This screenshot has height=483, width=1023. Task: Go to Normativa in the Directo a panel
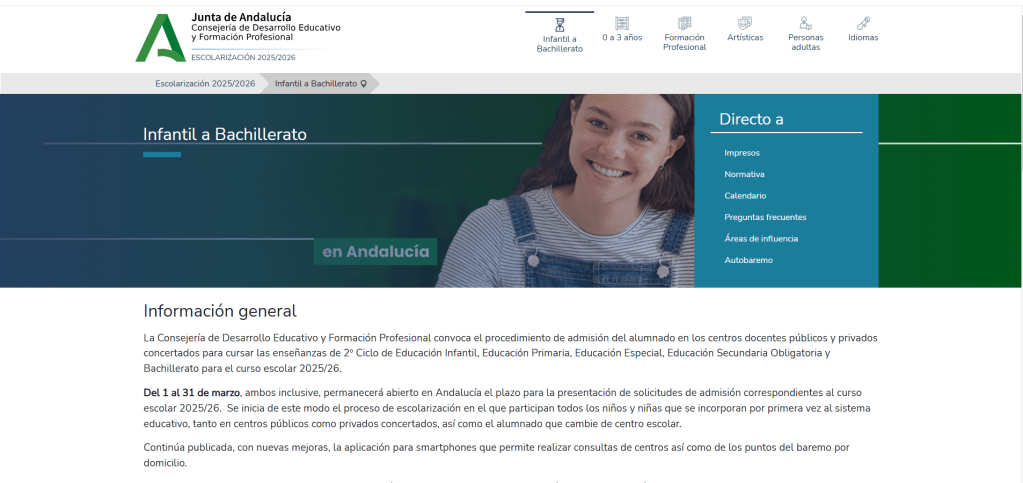[744, 174]
